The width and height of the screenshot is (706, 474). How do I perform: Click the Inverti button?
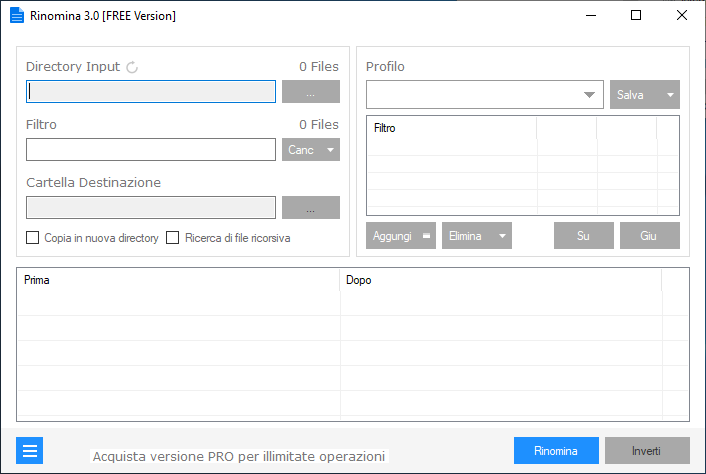point(647,451)
